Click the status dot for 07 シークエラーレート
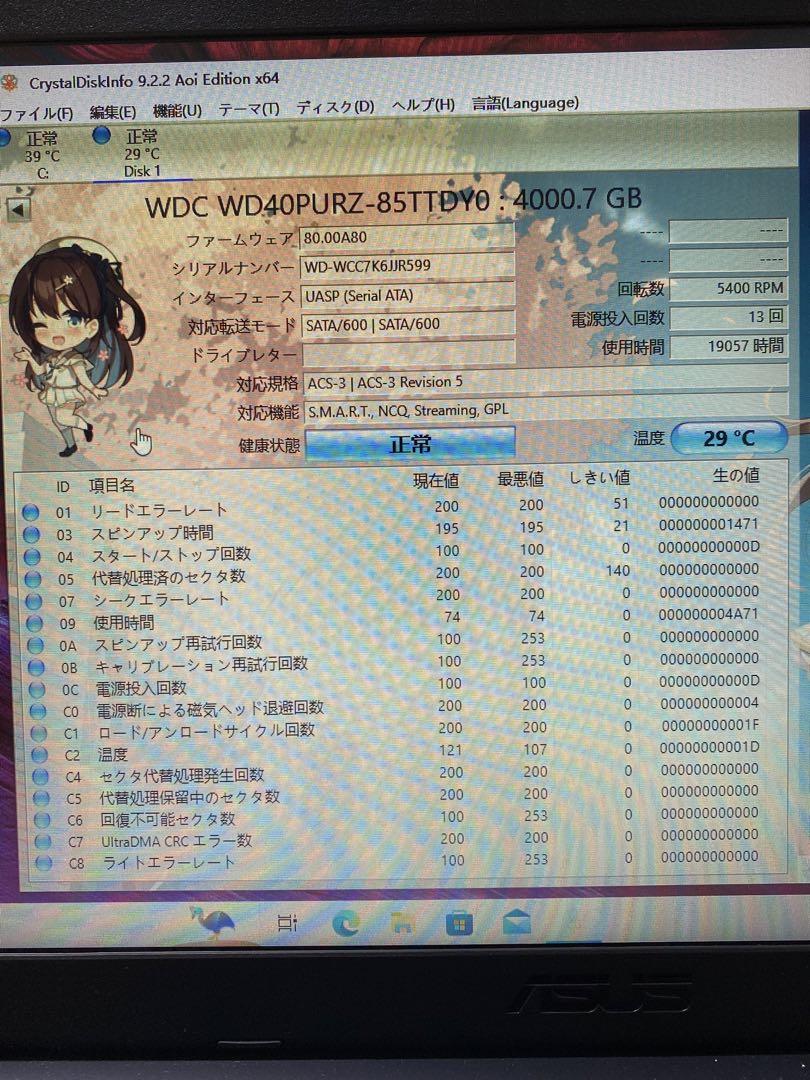This screenshot has height=1080, width=810. coord(33,601)
